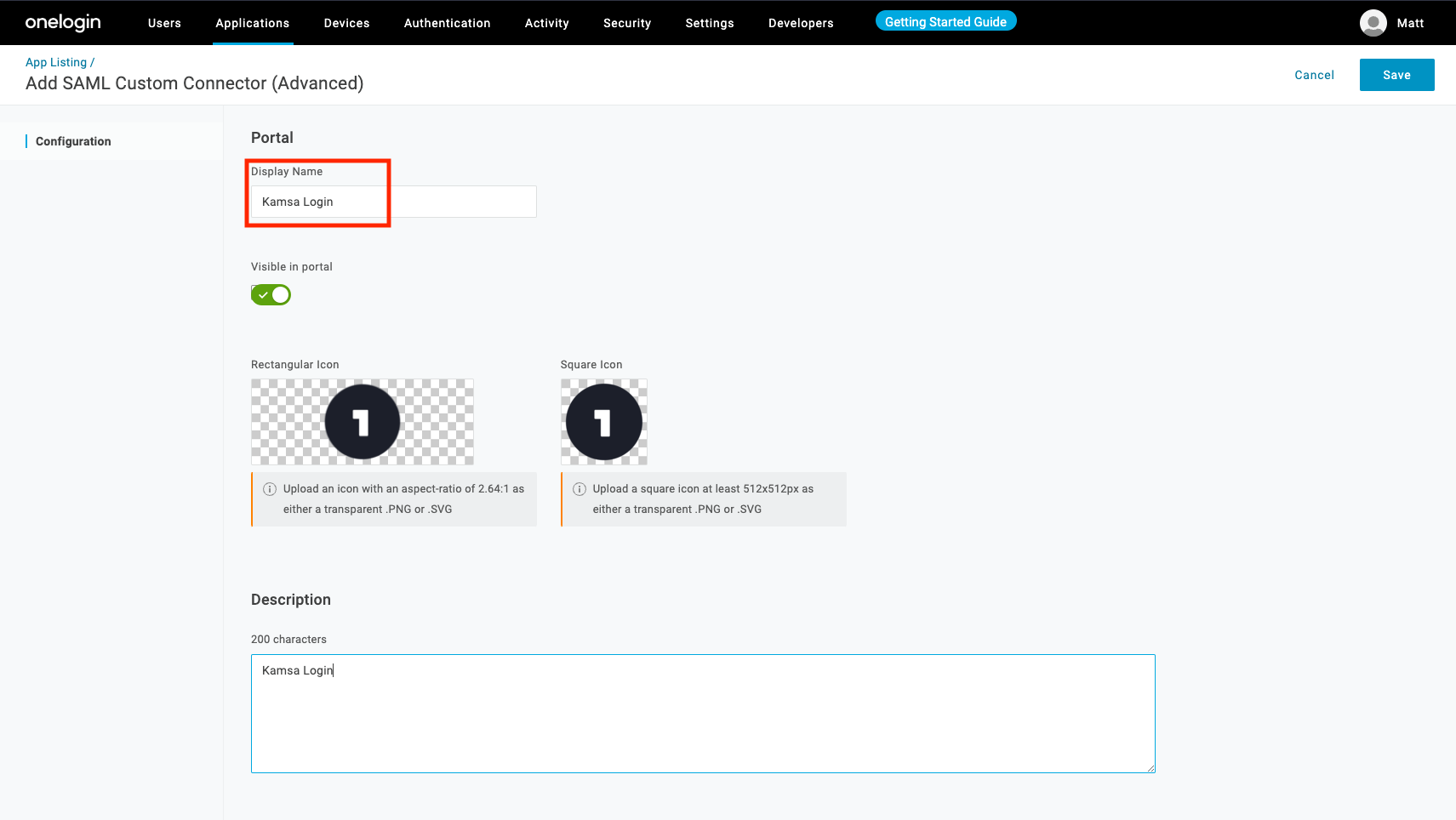1456x820 pixels.
Task: Click the Description text area
Action: pyautogui.click(x=703, y=714)
